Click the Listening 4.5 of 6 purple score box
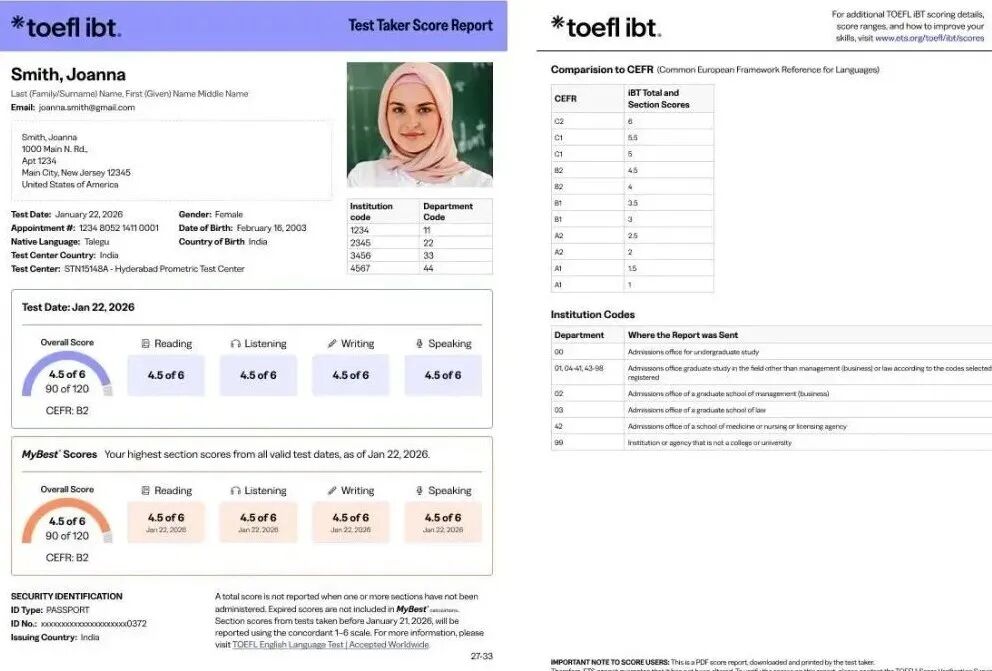The image size is (992, 671). 258,375
